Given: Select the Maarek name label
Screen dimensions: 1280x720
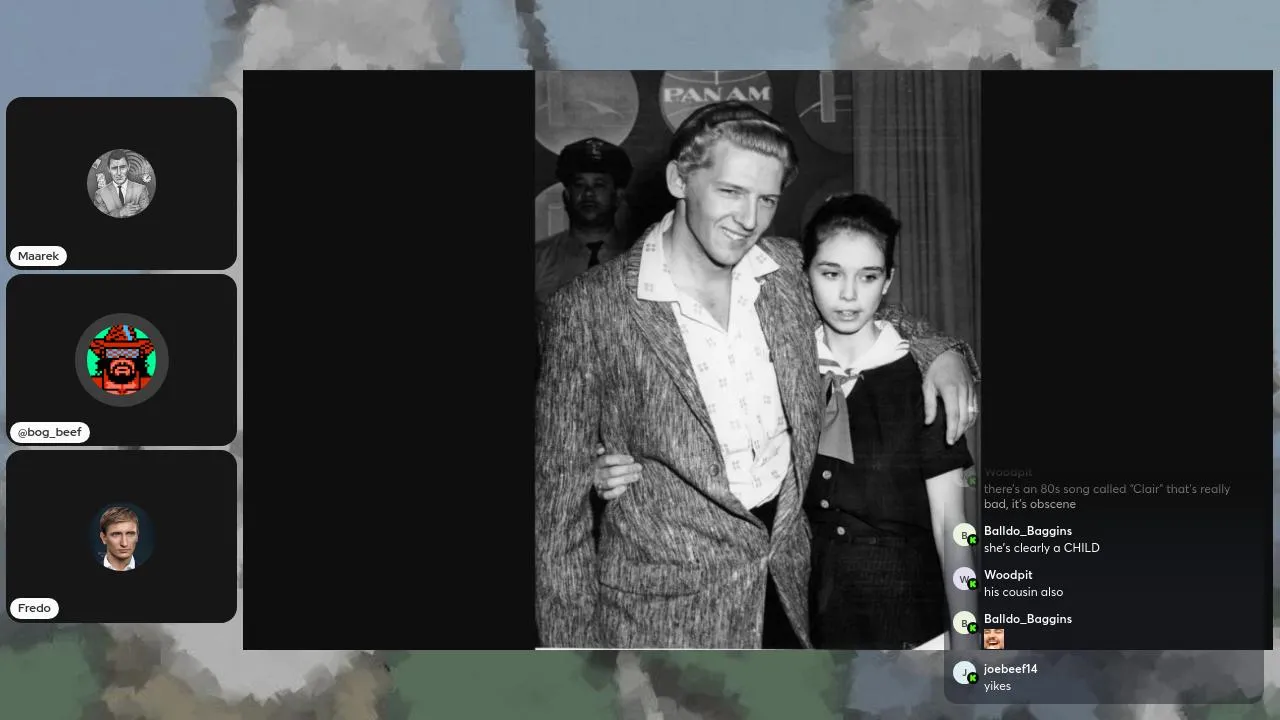Looking at the screenshot, I should (x=38, y=256).
